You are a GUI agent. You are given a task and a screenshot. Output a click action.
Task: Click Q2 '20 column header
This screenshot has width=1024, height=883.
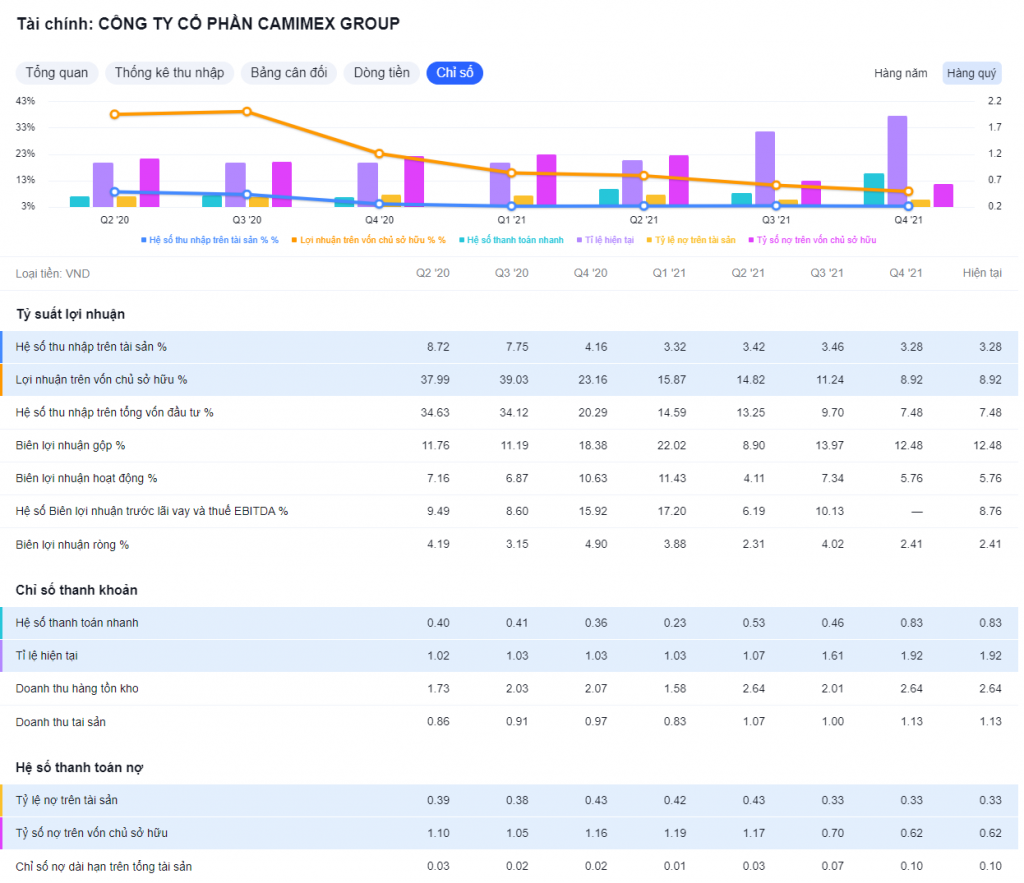pyautogui.click(x=432, y=273)
